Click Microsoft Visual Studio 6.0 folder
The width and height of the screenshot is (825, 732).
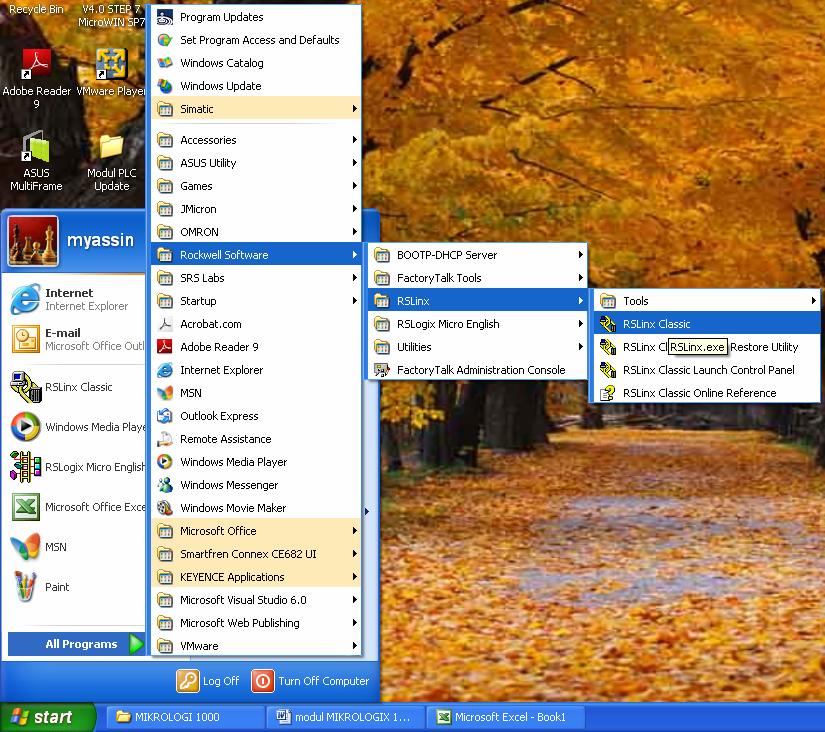point(256,600)
